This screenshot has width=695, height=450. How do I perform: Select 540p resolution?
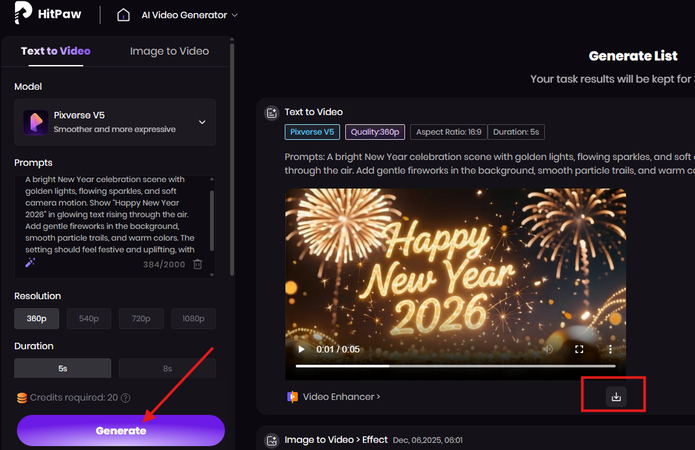pos(89,318)
